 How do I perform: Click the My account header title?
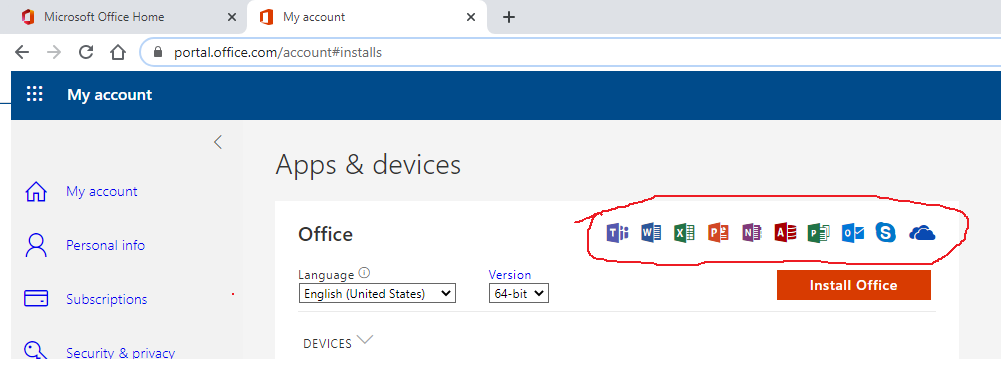110,95
